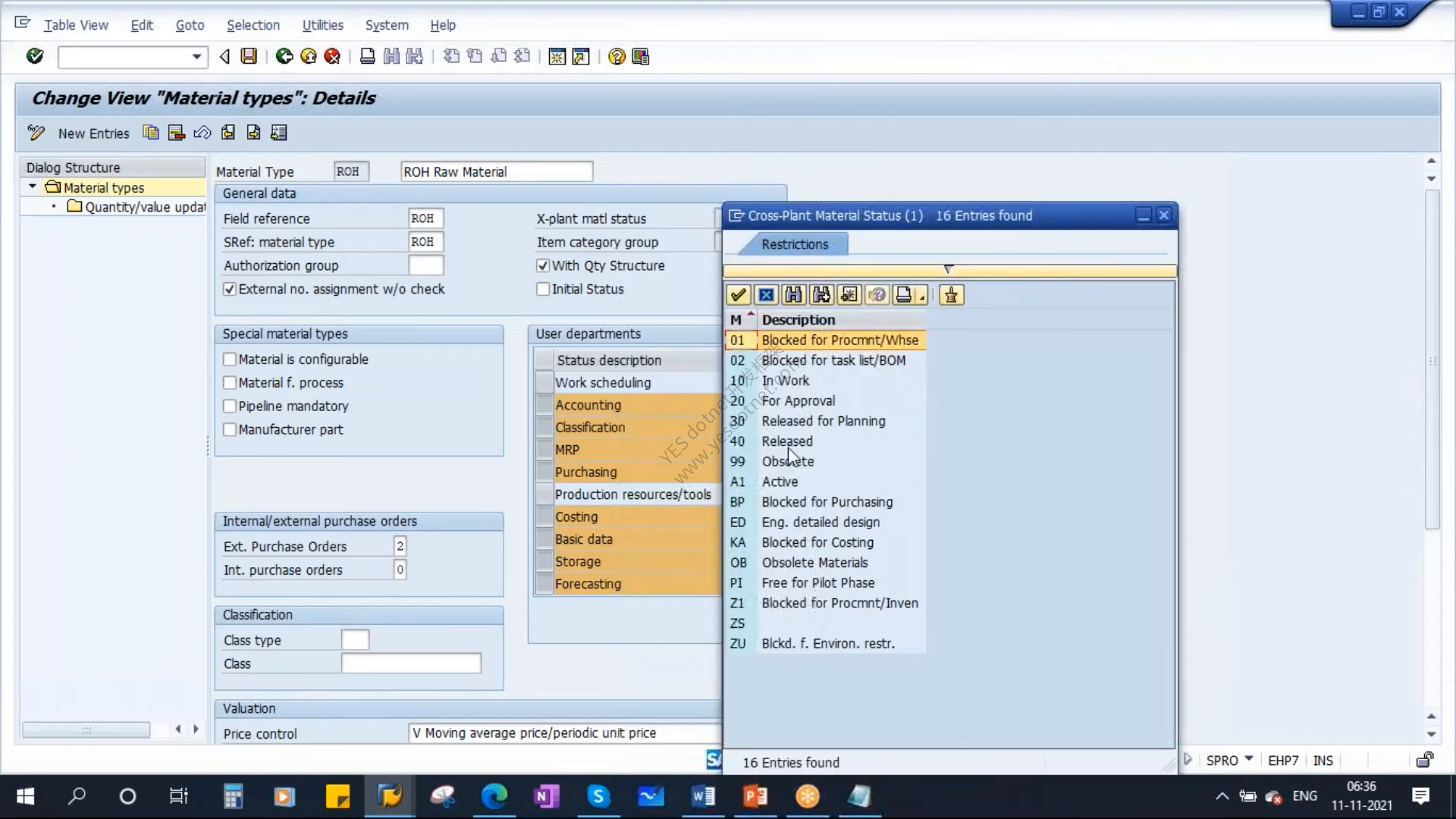Select the Restrictions tab in popup
The height and width of the screenshot is (819, 1456).
point(795,244)
